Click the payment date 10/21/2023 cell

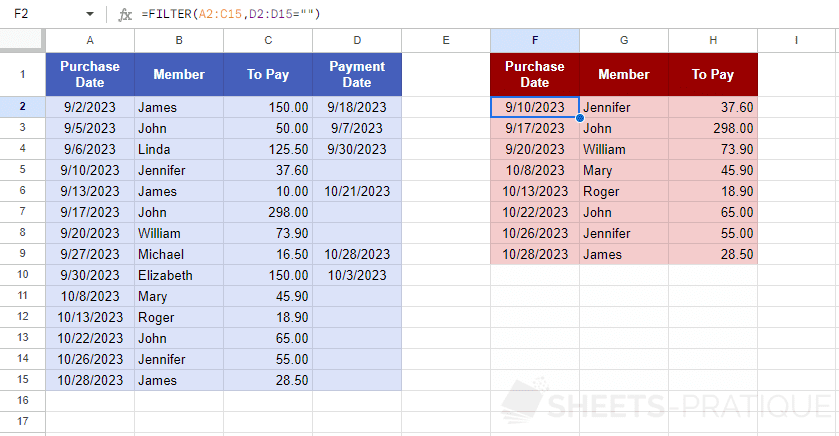pos(357,191)
